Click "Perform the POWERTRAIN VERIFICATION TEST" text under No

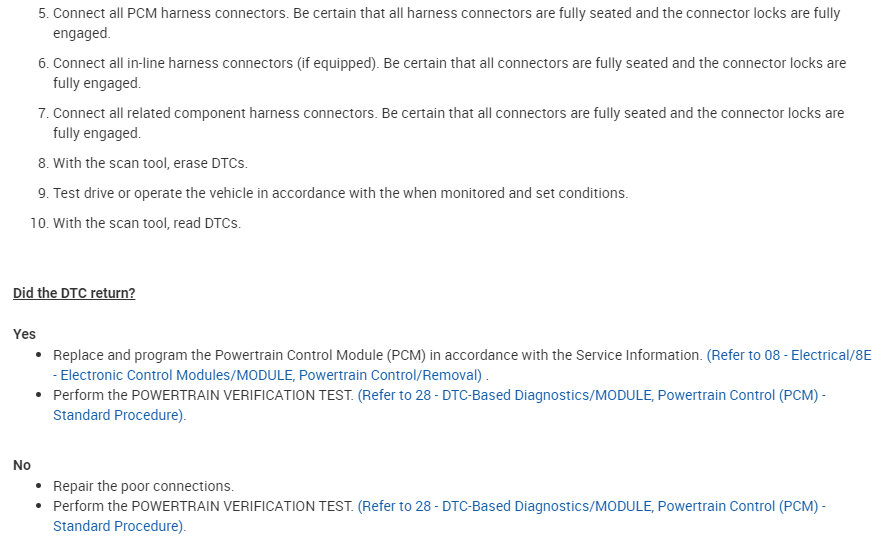pos(203,506)
